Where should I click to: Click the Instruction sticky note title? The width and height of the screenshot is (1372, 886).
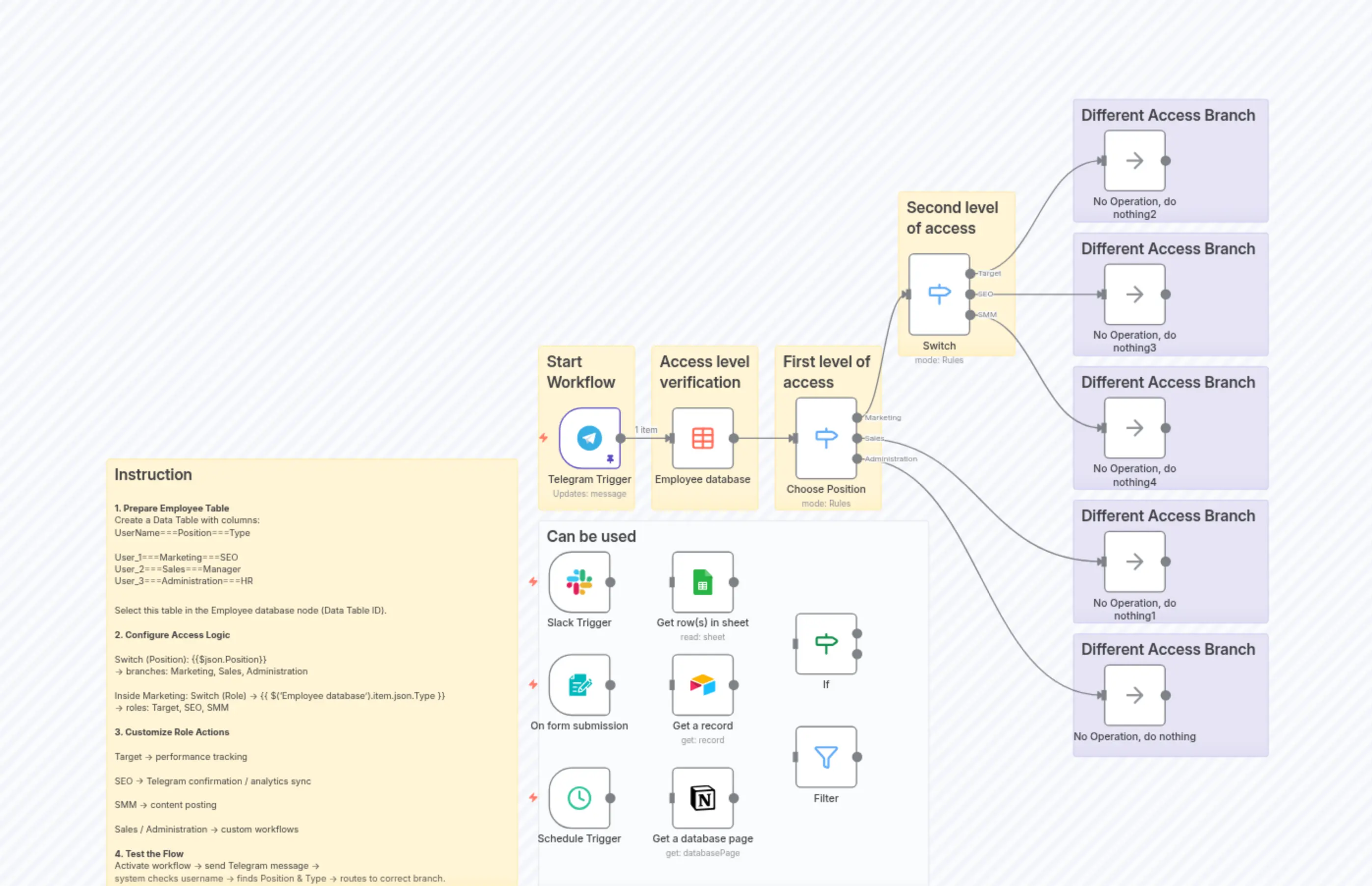point(153,475)
